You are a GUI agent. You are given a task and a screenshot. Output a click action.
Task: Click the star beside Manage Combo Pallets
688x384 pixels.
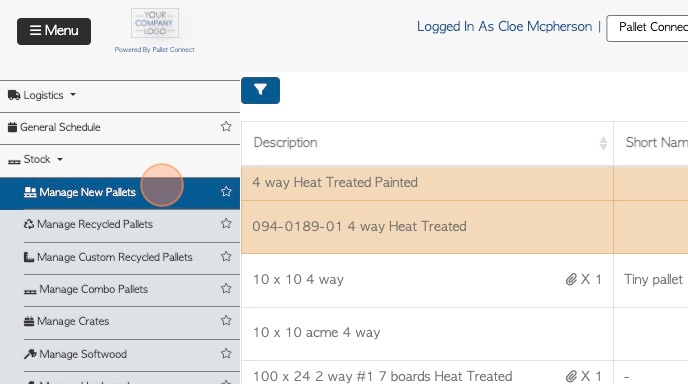click(226, 288)
